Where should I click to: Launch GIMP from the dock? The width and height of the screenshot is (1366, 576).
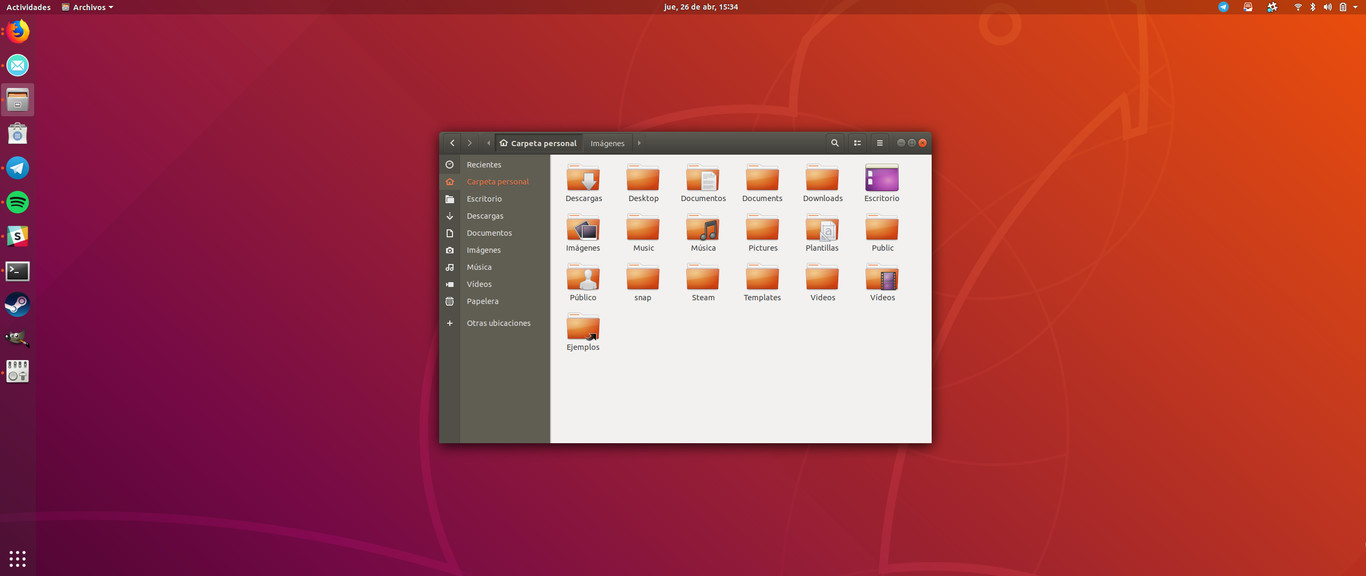pyautogui.click(x=17, y=338)
